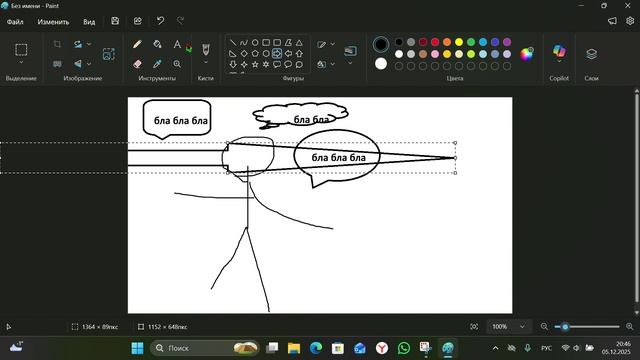Pick the Polygon shape

pyautogui.click(x=288, y=42)
